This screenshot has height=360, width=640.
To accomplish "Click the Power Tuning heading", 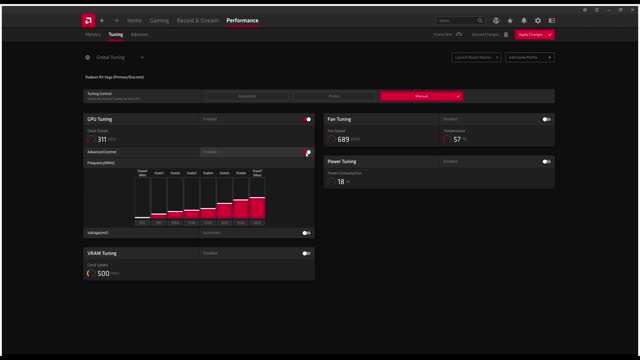I will [x=342, y=162].
